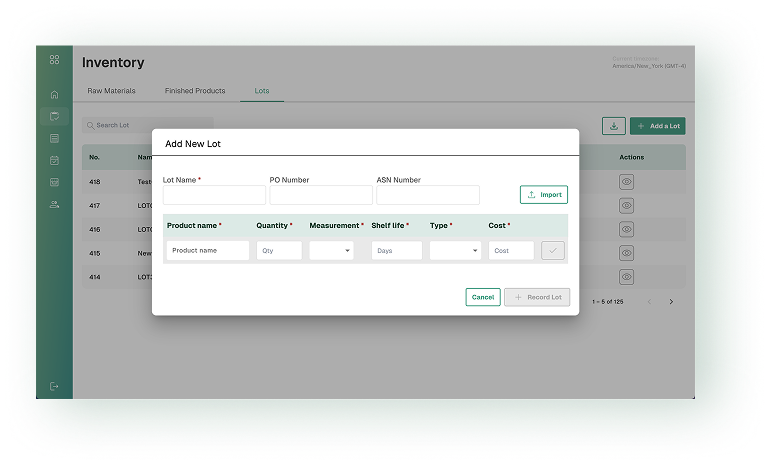Image resolution: width=769 pixels, height=464 pixels.
Task: Open the calendar icon in sidebar
Action: pos(54,160)
